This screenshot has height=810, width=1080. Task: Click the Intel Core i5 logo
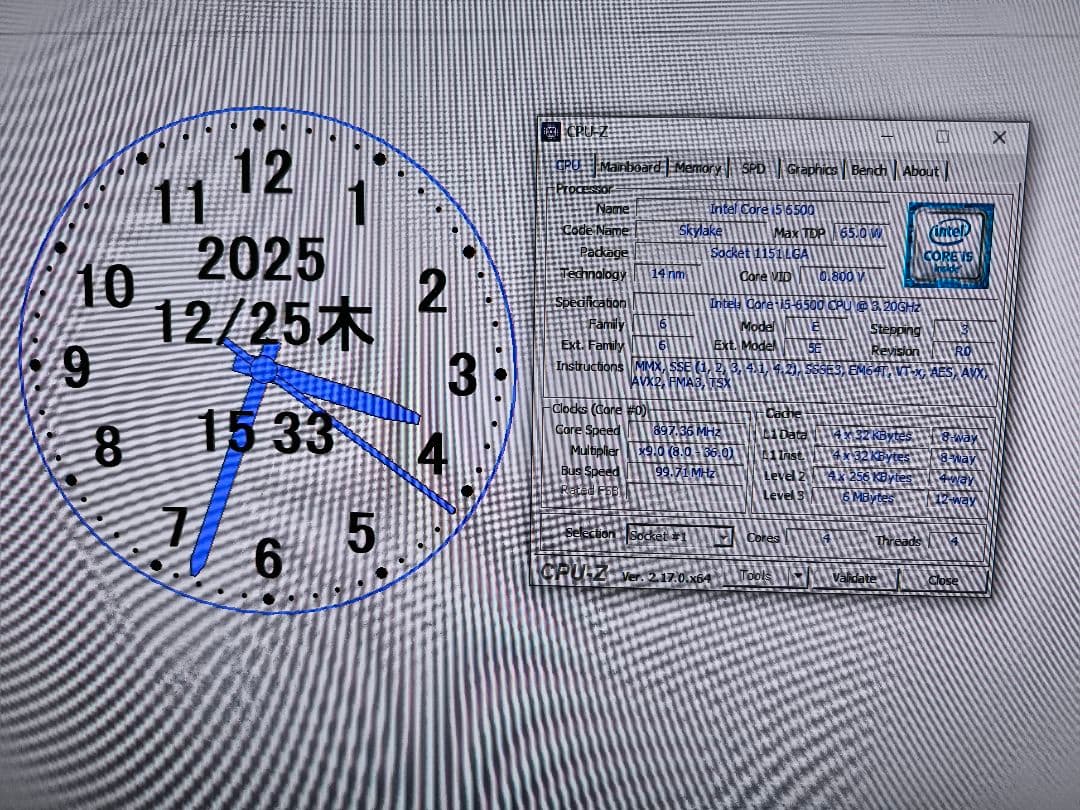coord(948,246)
